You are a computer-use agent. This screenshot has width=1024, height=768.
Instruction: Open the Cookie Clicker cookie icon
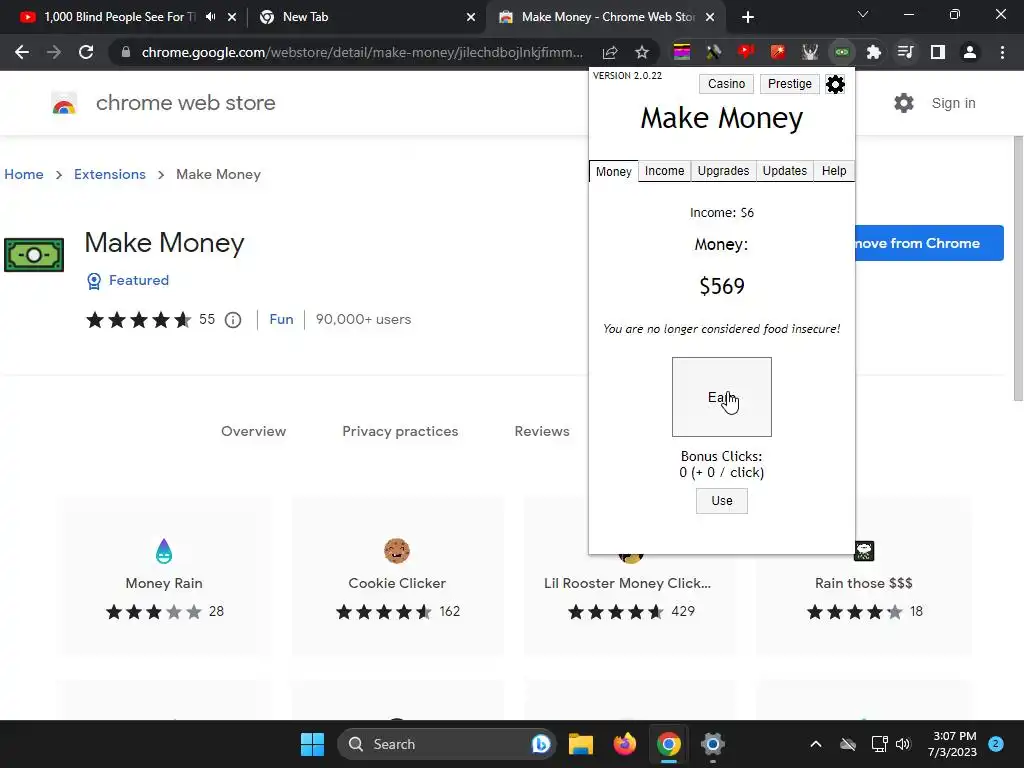pos(396,551)
